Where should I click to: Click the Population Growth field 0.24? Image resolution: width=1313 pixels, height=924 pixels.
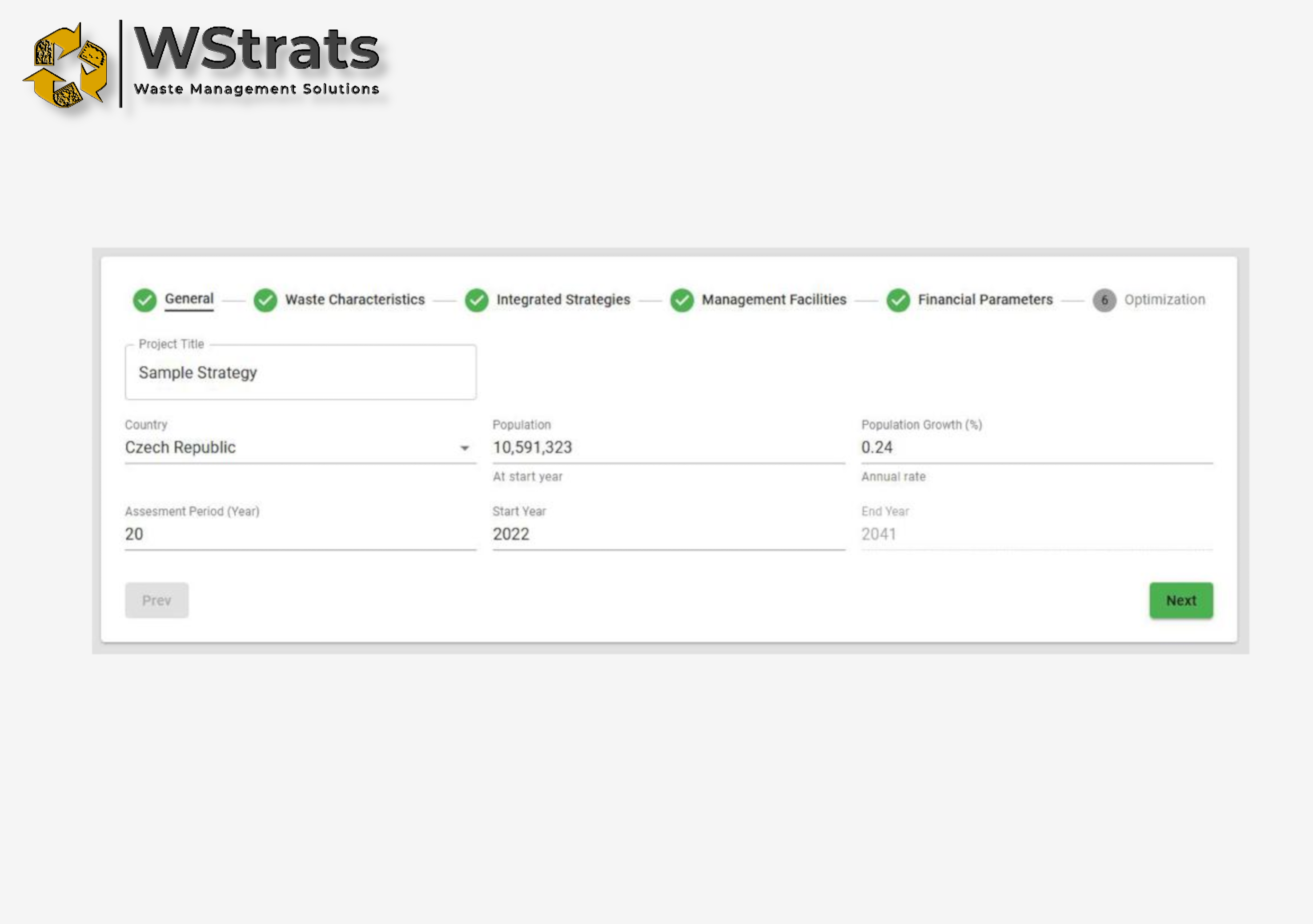tap(1037, 448)
